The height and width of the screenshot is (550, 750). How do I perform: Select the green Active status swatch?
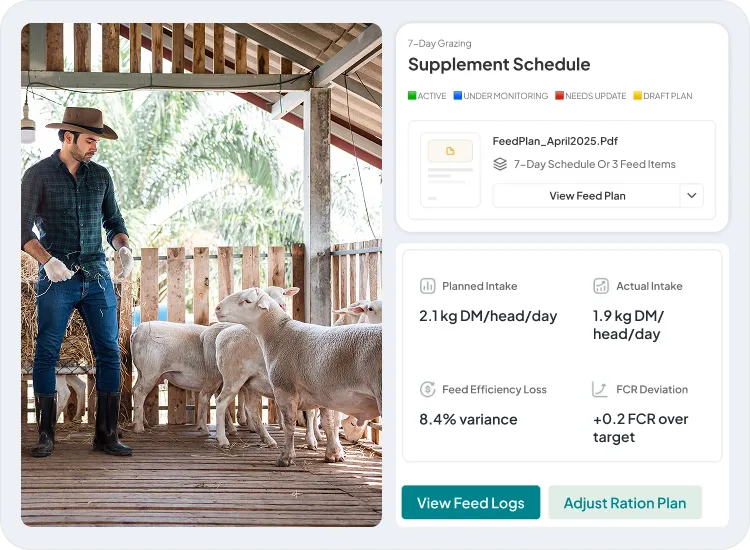[412, 96]
